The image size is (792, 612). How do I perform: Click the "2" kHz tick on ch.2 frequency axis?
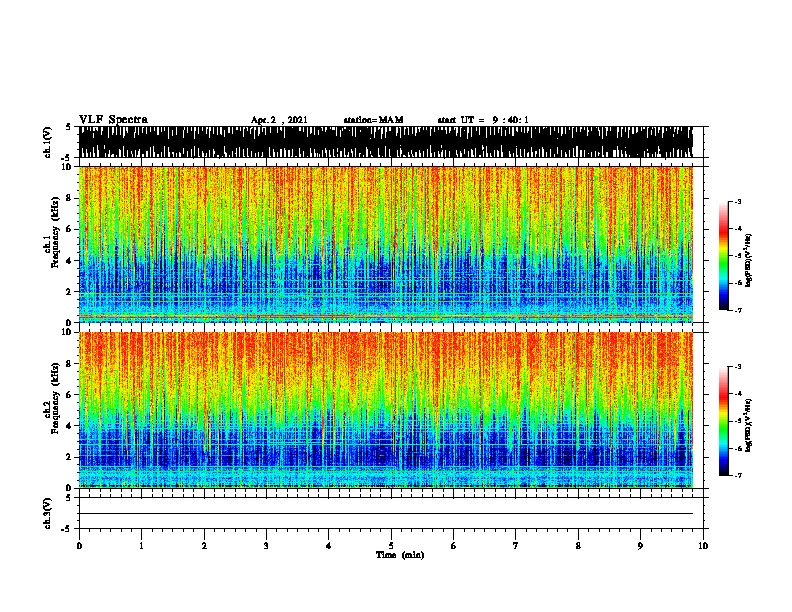point(69,457)
